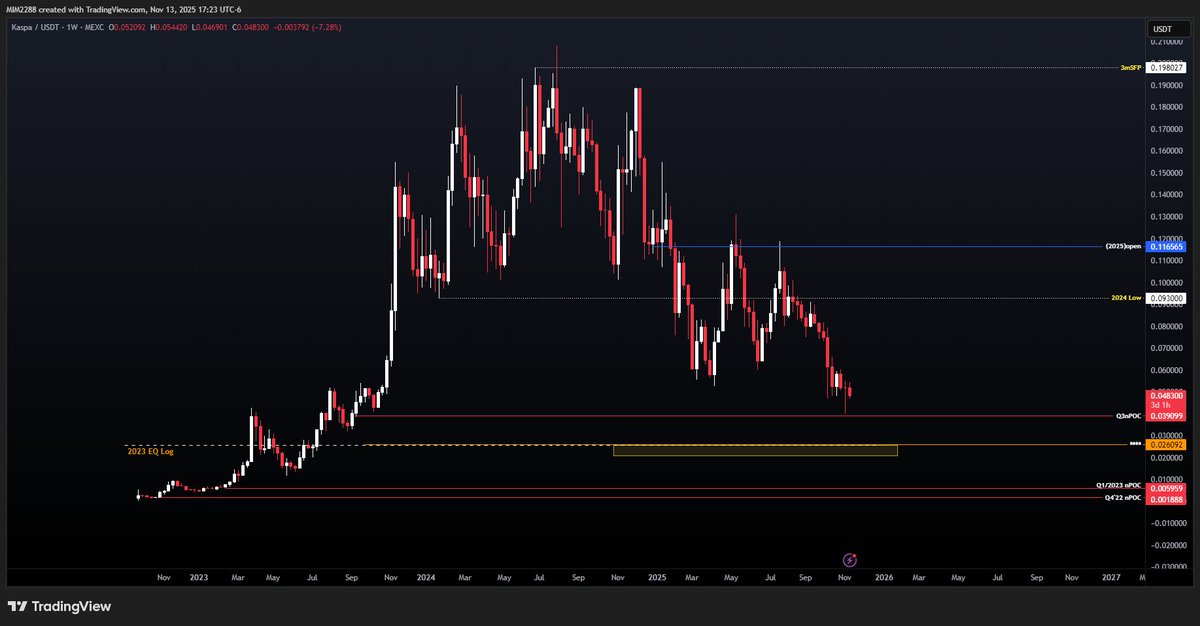Select the 0.198027 price label
Screen dimensions: 1200x626
click(x=1165, y=67)
